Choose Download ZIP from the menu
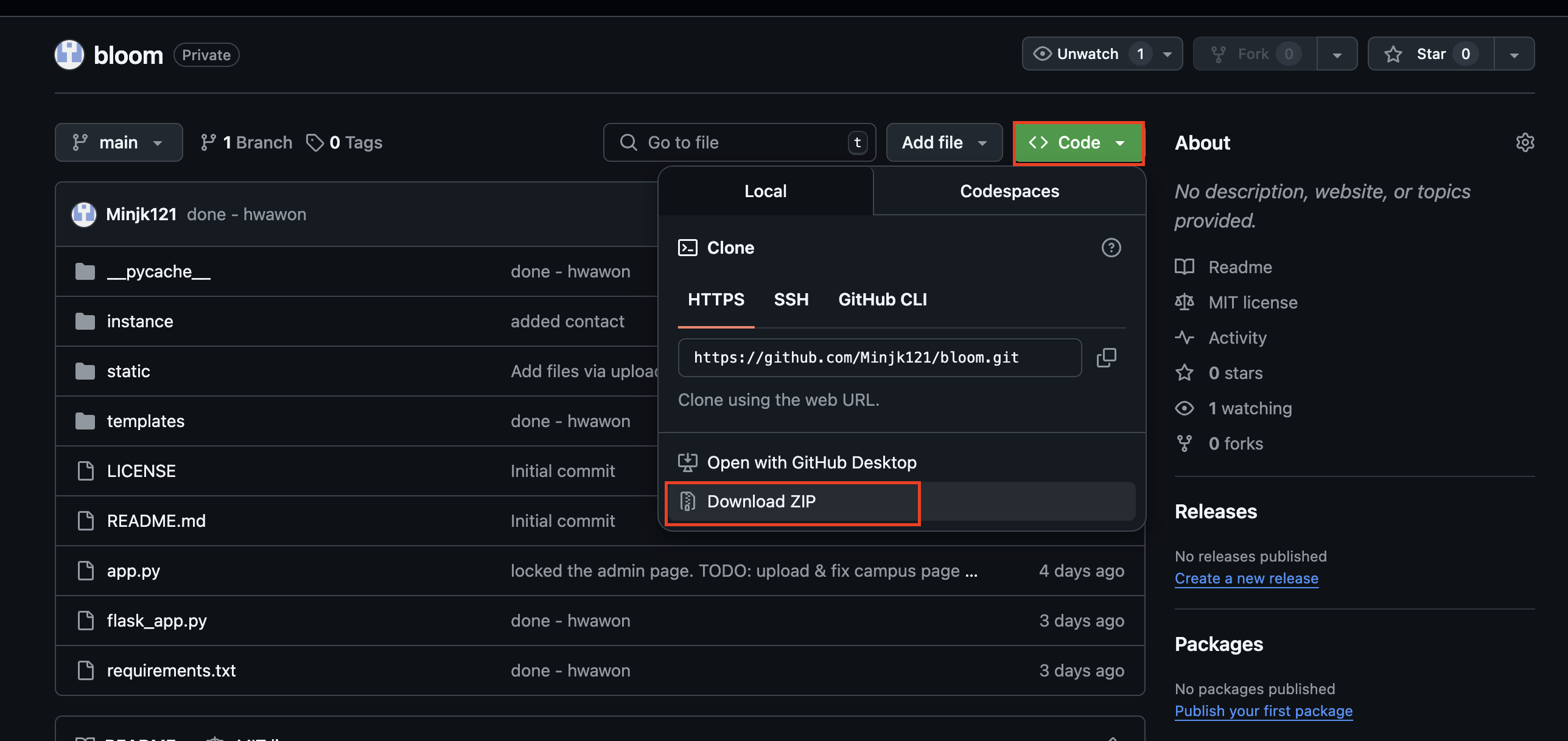 761,501
